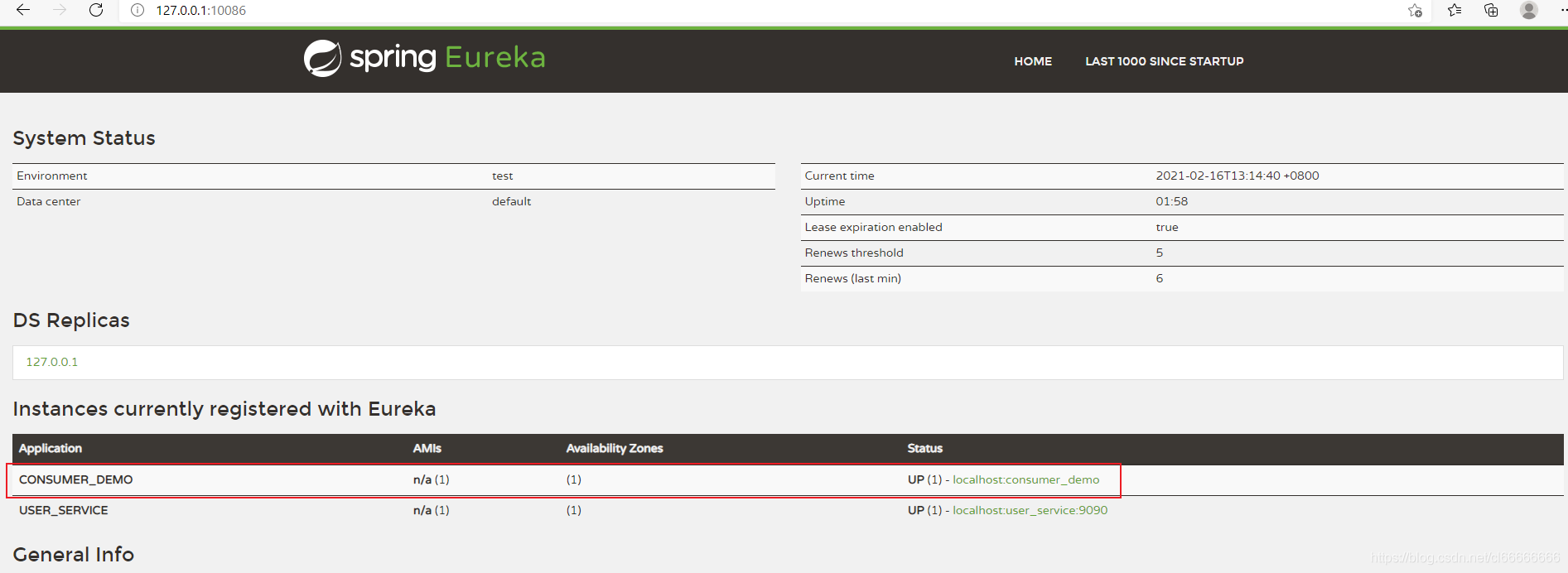1568x573 pixels.
Task: Open site information icon in address bar
Action: pos(138,11)
